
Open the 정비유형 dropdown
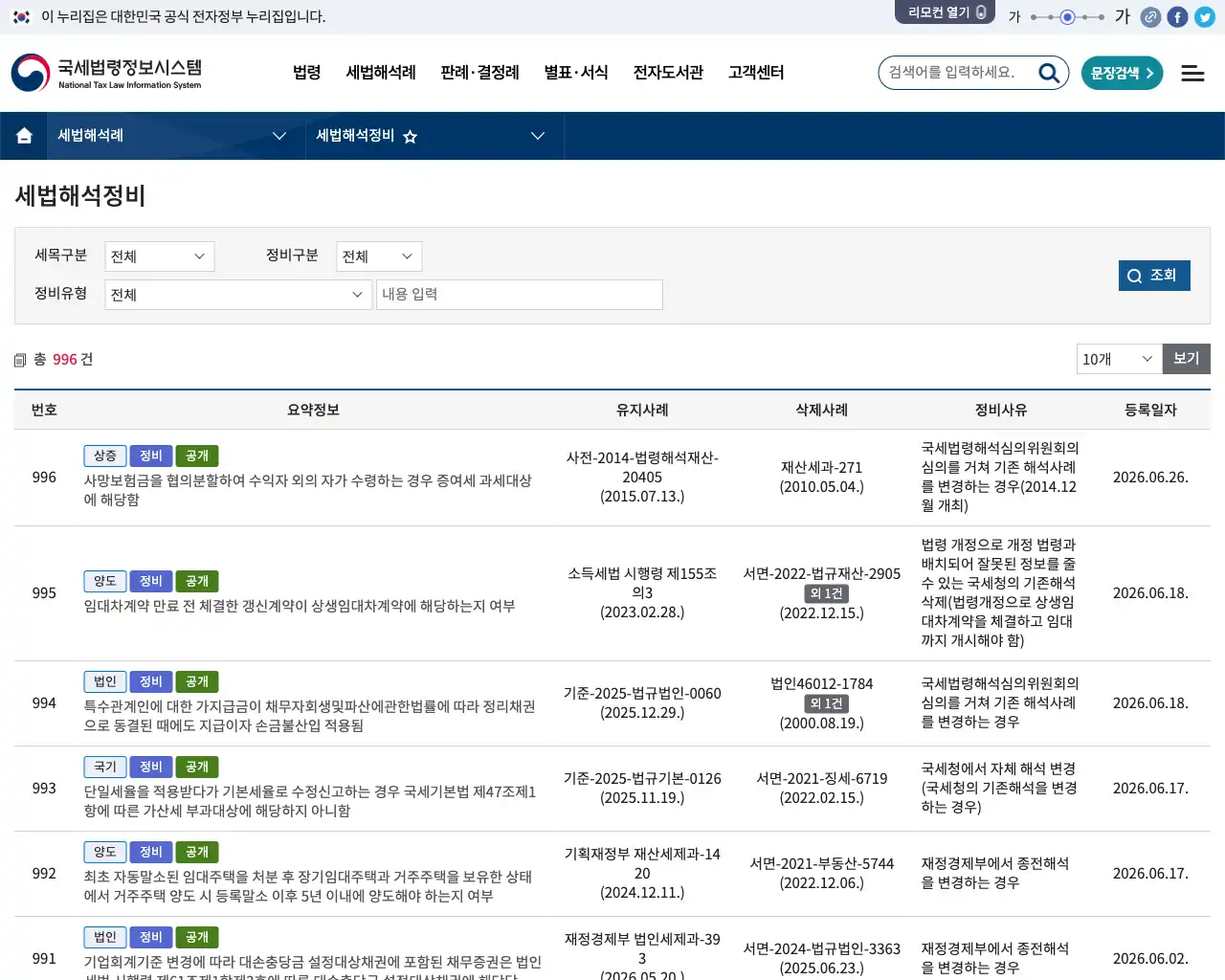pos(238,295)
